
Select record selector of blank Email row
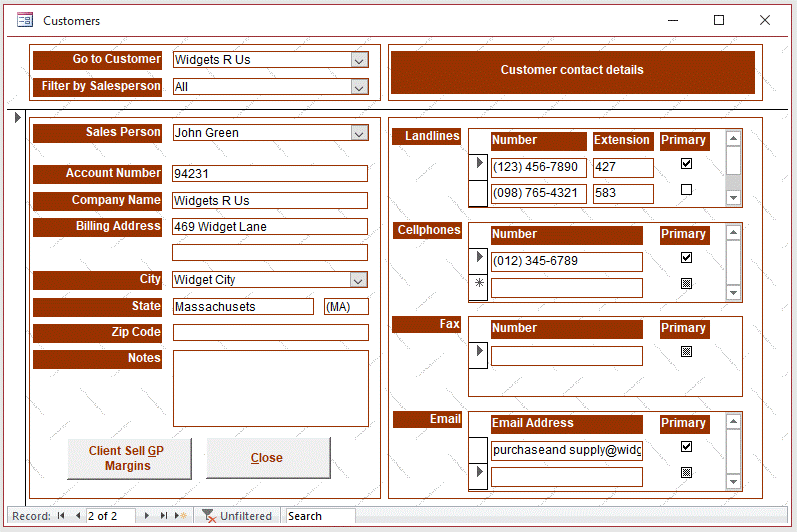coord(479,476)
